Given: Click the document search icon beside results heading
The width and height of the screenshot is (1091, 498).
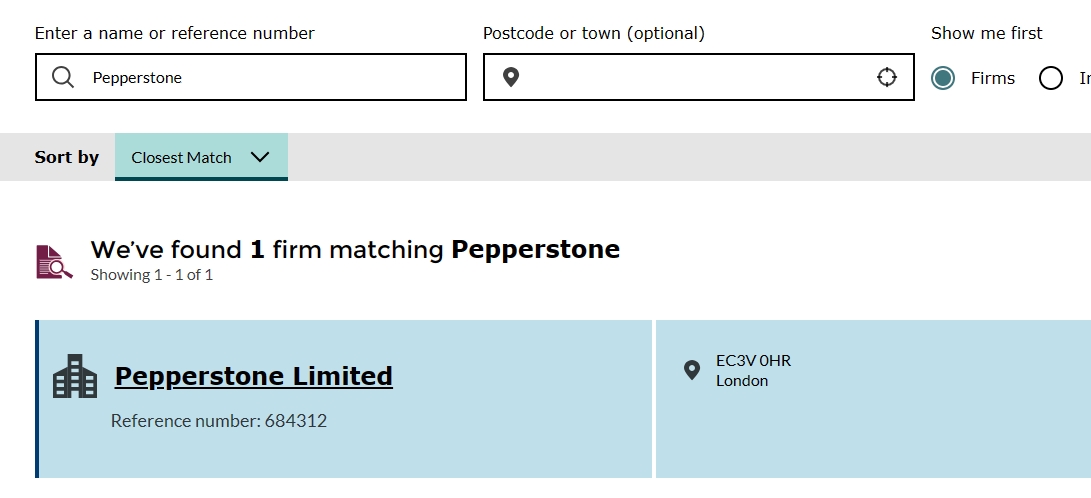Looking at the screenshot, I should click(x=55, y=261).
